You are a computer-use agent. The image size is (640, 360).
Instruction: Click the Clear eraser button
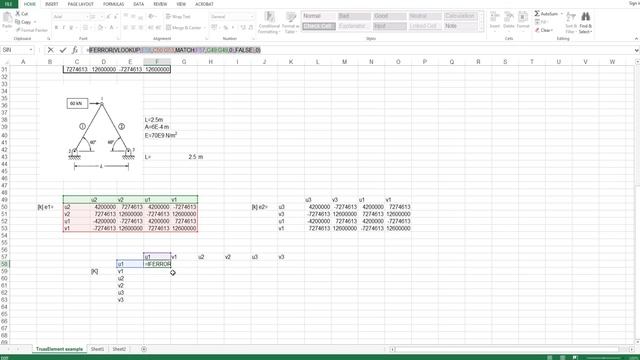click(x=544, y=30)
